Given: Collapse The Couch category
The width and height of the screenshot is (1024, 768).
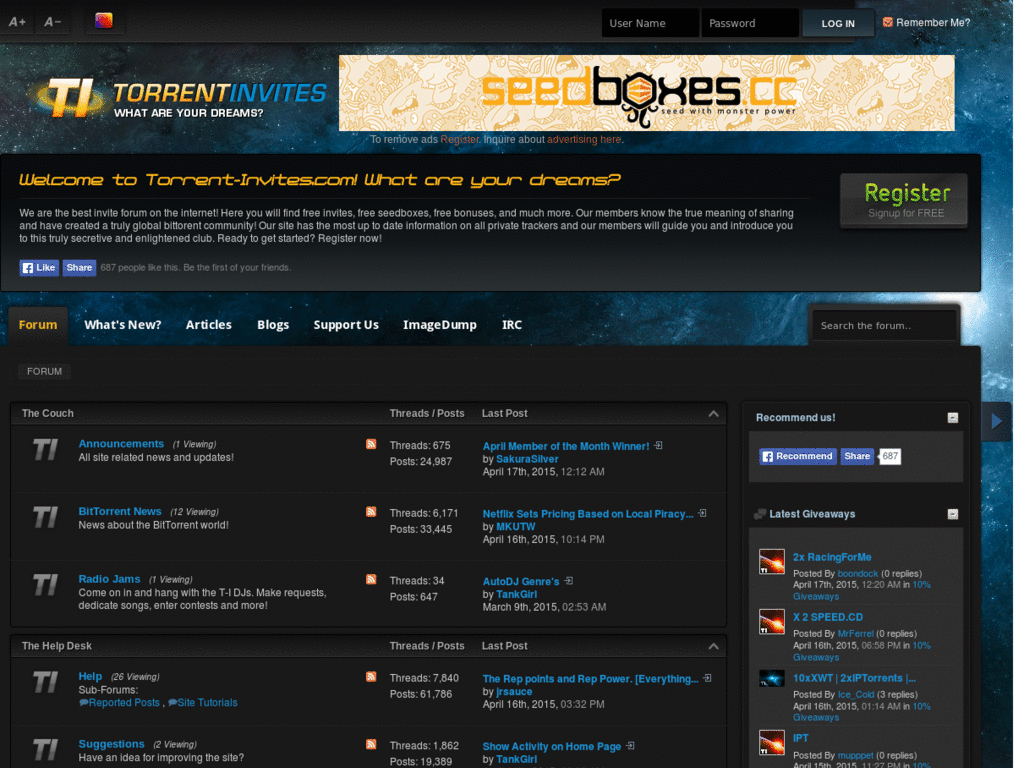Looking at the screenshot, I should (713, 413).
